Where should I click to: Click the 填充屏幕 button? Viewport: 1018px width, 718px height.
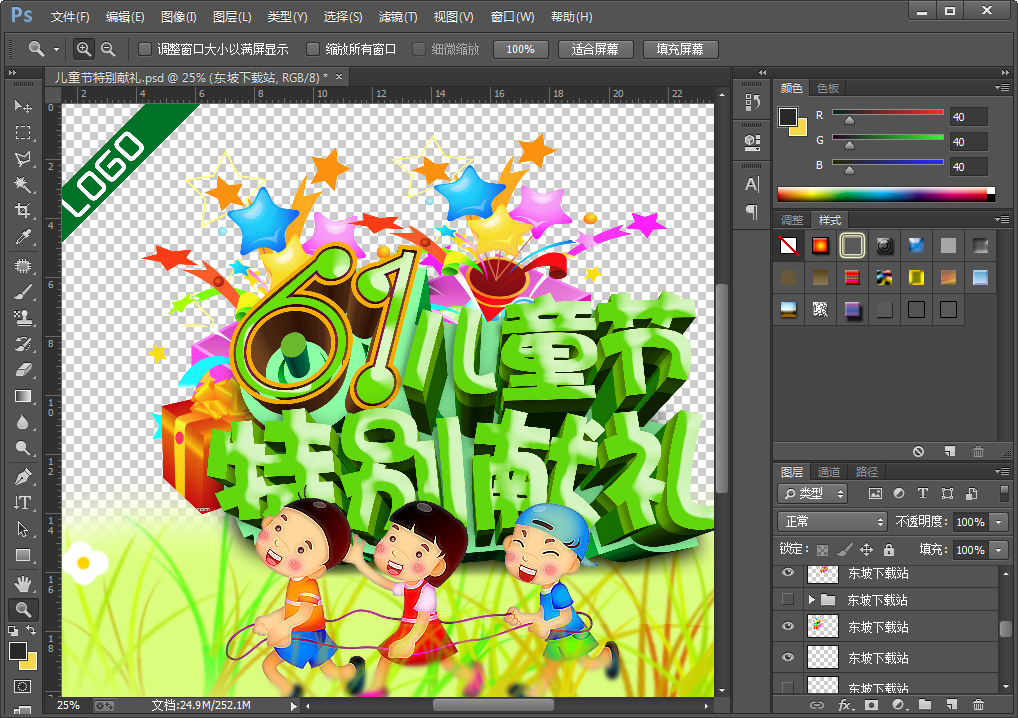680,49
